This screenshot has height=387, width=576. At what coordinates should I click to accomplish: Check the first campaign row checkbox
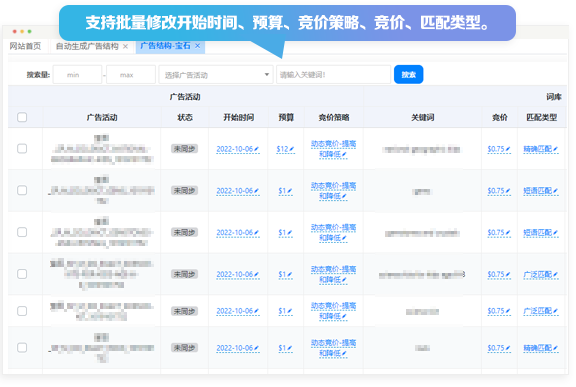(22, 148)
